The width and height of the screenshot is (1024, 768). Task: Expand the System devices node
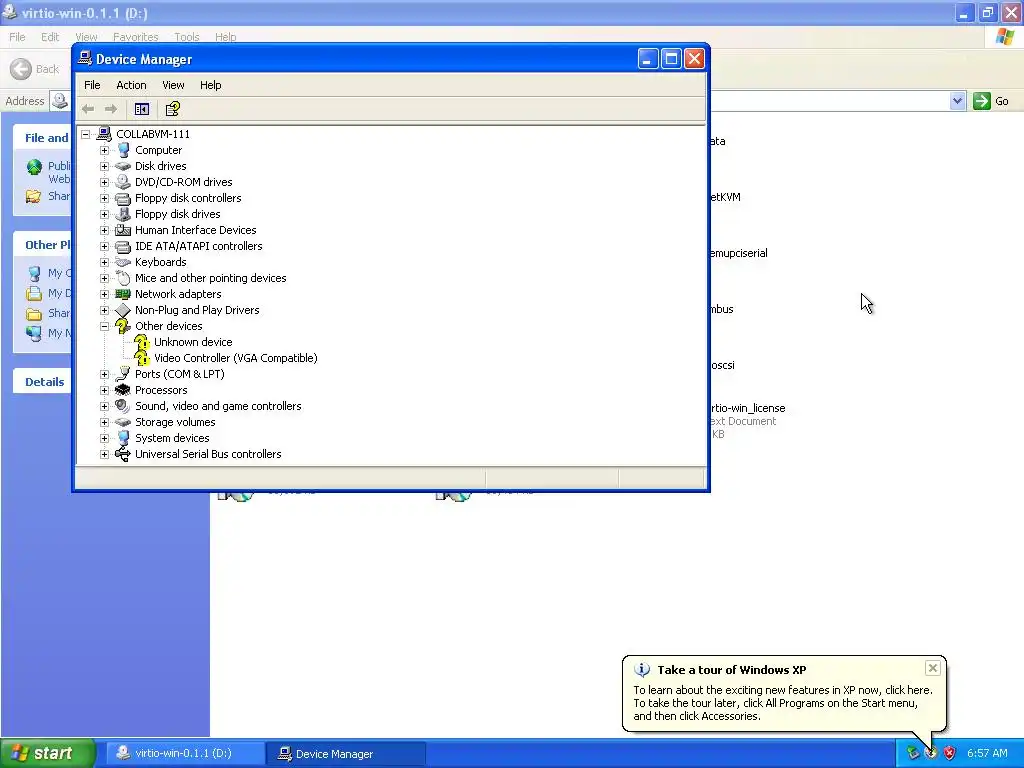tap(104, 438)
